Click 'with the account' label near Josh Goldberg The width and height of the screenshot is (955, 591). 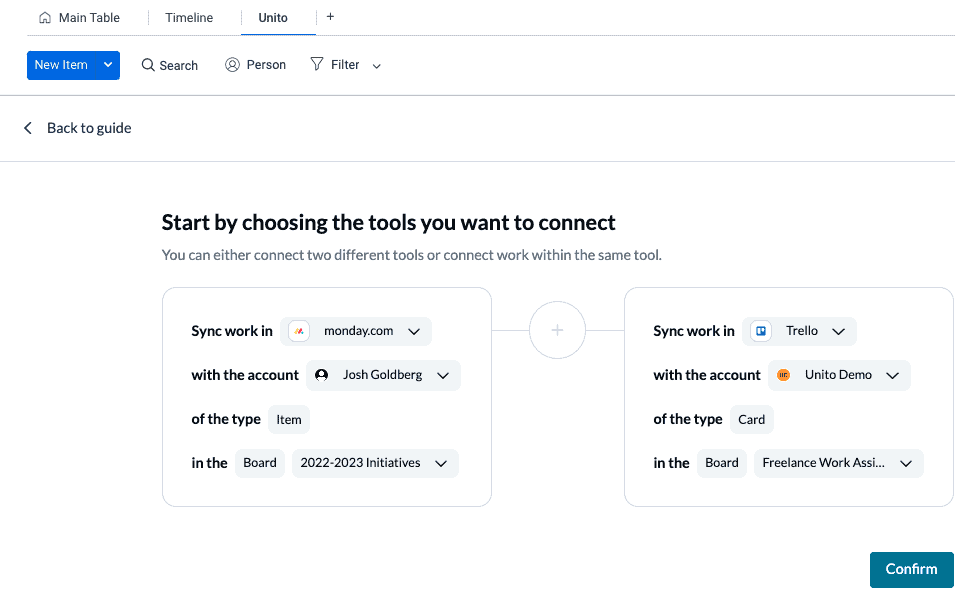245,375
